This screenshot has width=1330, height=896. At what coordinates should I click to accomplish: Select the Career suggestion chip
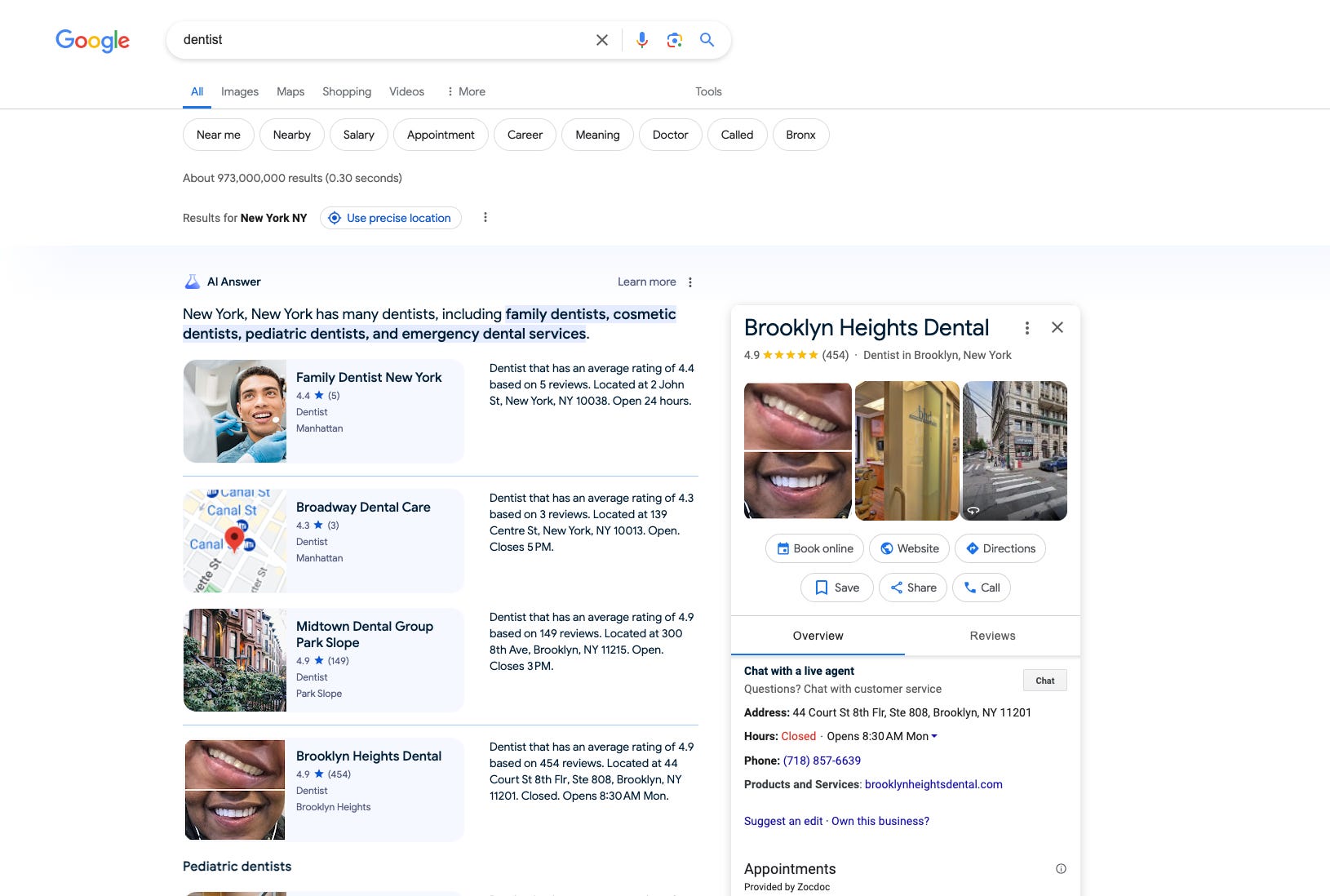click(x=525, y=135)
